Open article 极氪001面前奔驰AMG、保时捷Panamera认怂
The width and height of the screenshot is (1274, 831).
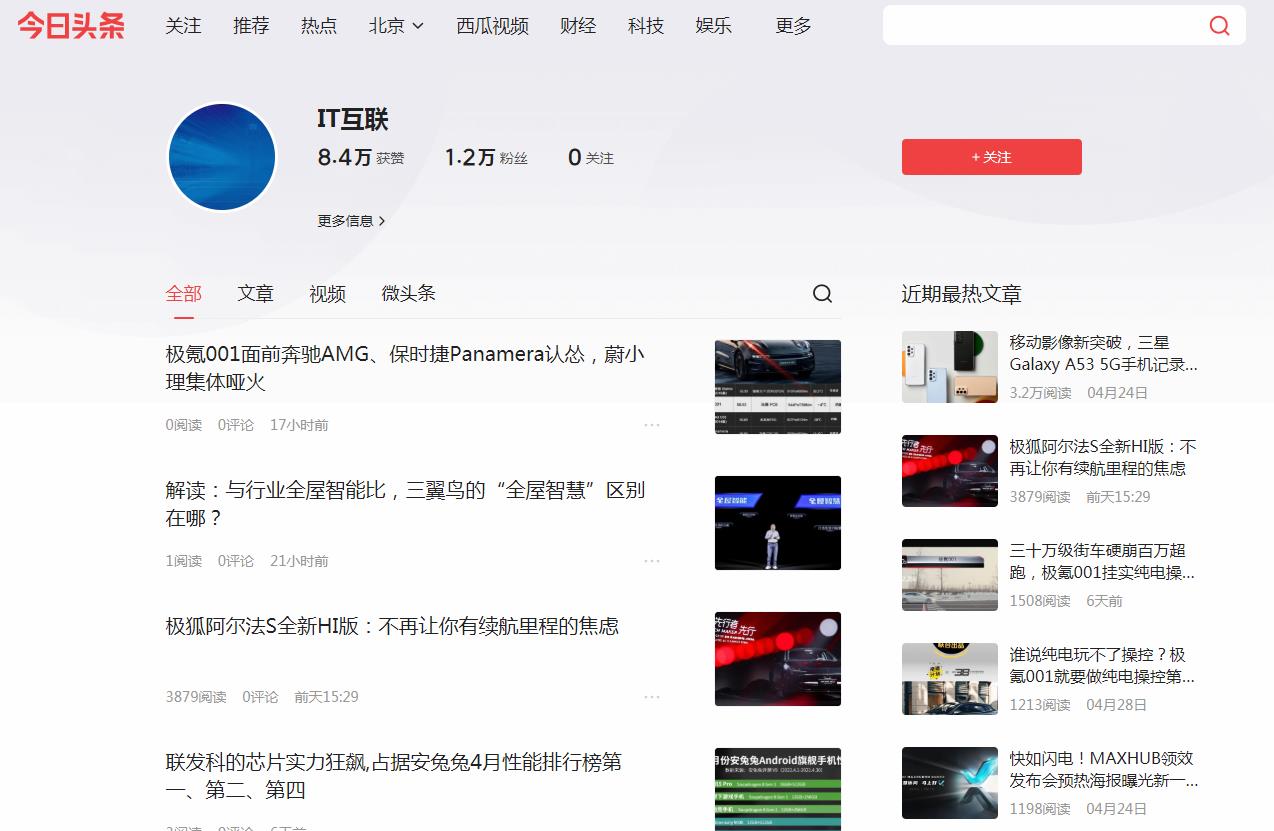(405, 368)
